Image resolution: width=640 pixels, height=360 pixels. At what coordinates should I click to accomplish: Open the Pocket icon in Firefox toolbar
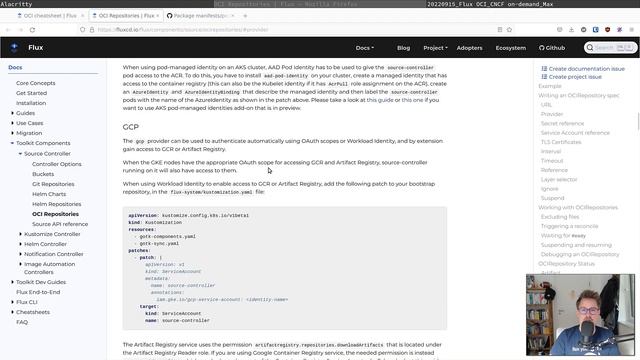(560, 30)
